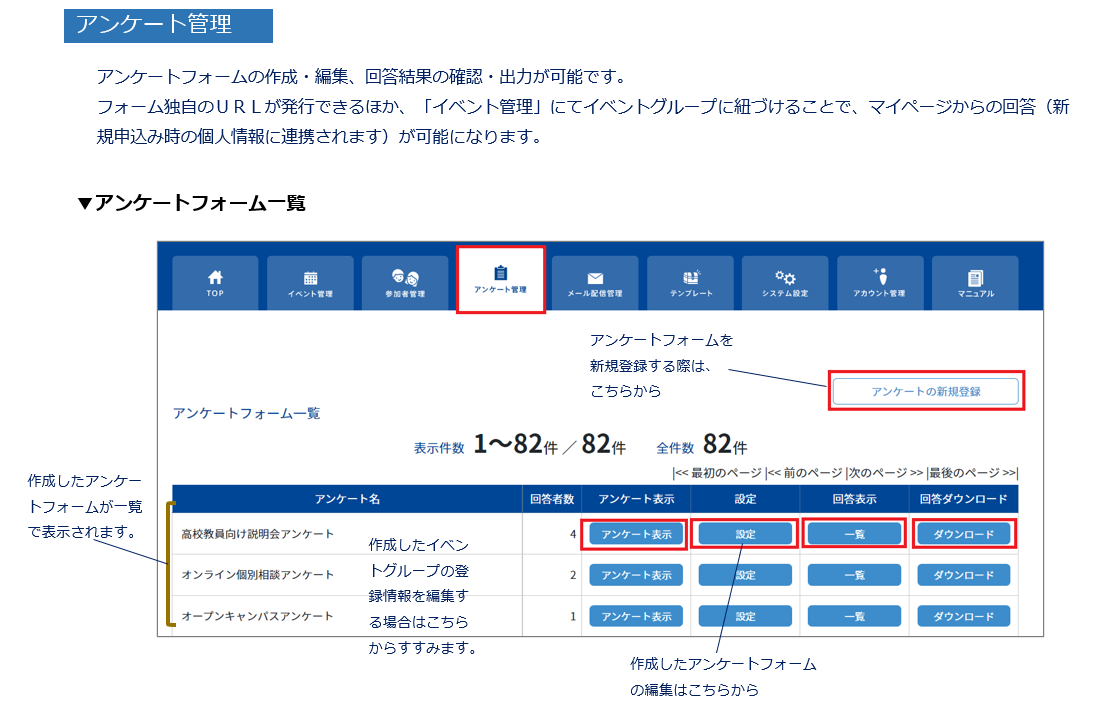Image resolution: width=1119 pixels, height=717 pixels.
Task: Click 一覧 for オープンキャンパスアンケート
Action: point(854,616)
